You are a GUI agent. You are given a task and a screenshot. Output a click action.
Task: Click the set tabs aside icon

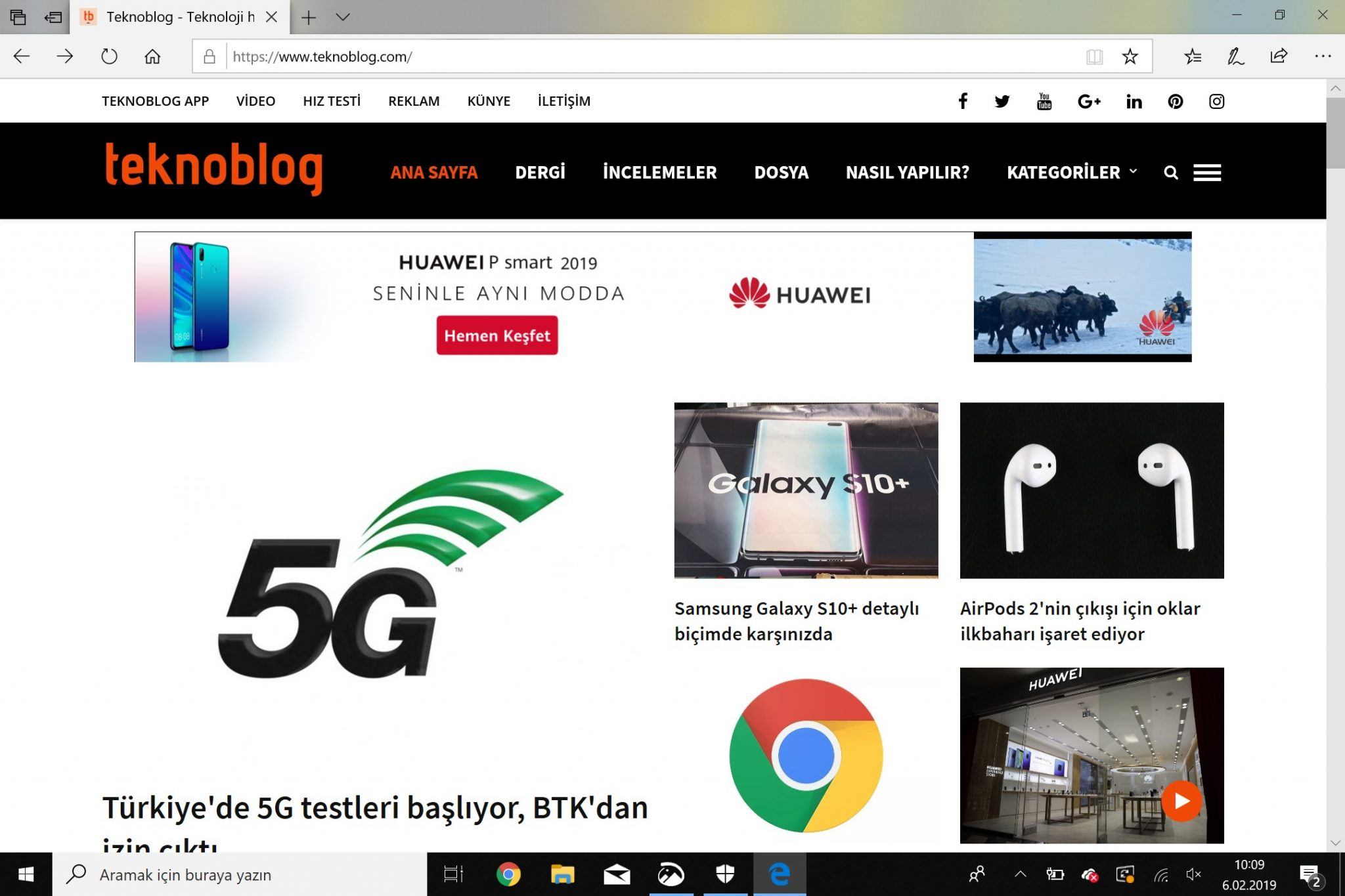[53, 17]
